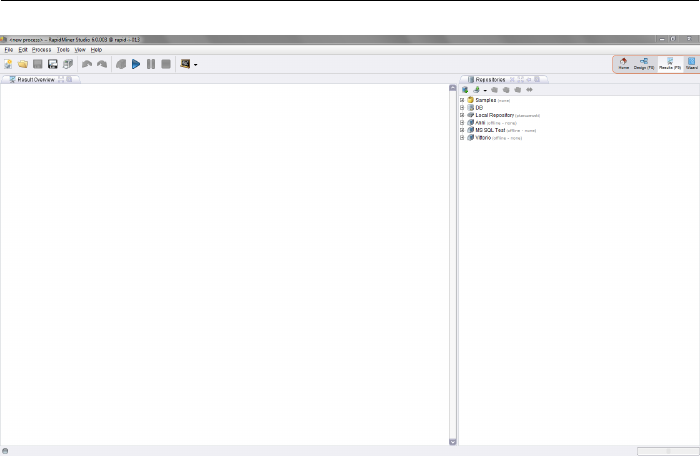Select the DB repository entry

coord(475,108)
